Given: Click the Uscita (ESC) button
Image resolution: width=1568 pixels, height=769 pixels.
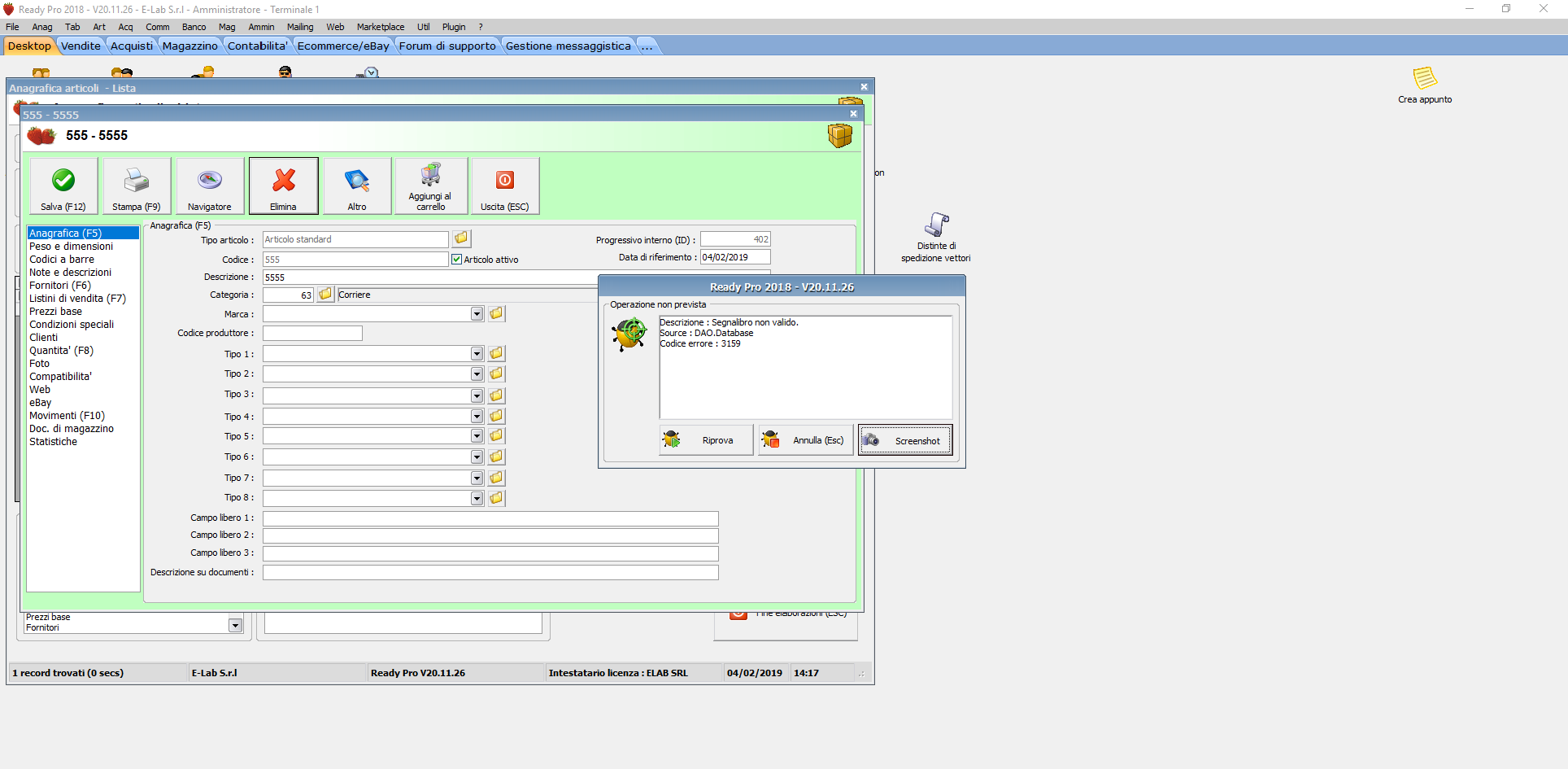Looking at the screenshot, I should point(504,186).
